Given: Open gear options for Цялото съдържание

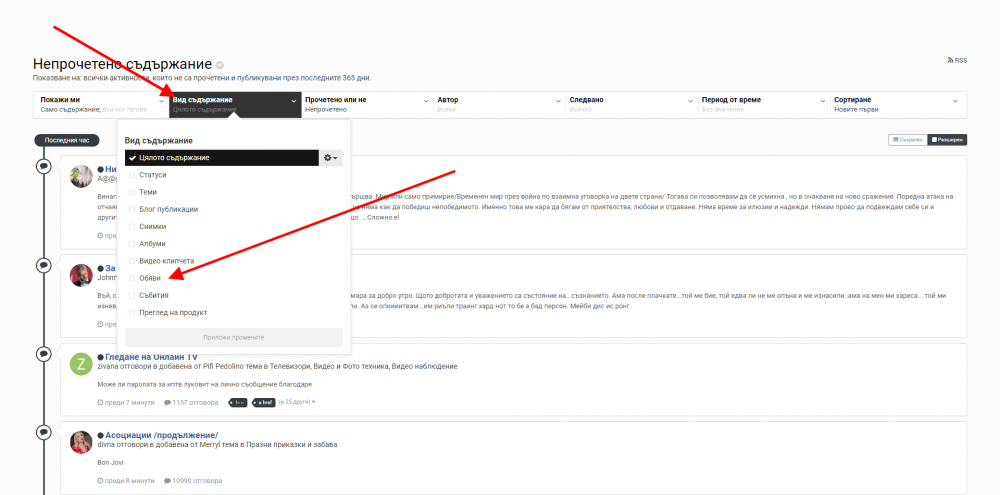Looking at the screenshot, I should [331, 158].
